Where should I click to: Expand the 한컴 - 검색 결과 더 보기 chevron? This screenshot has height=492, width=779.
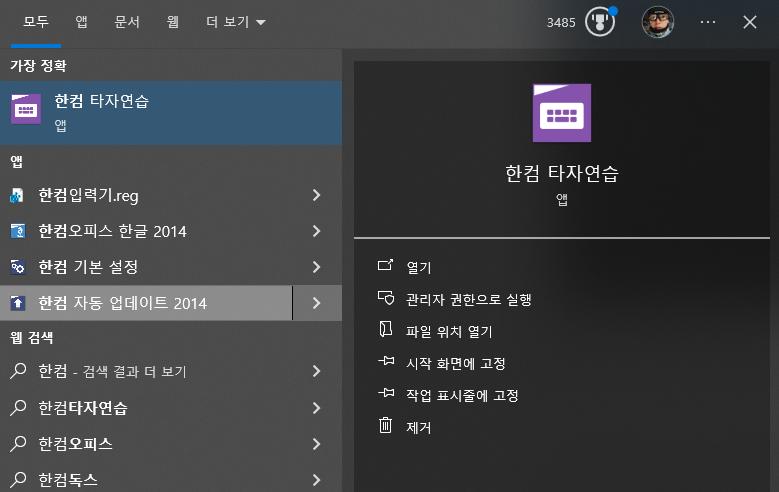[x=316, y=371]
